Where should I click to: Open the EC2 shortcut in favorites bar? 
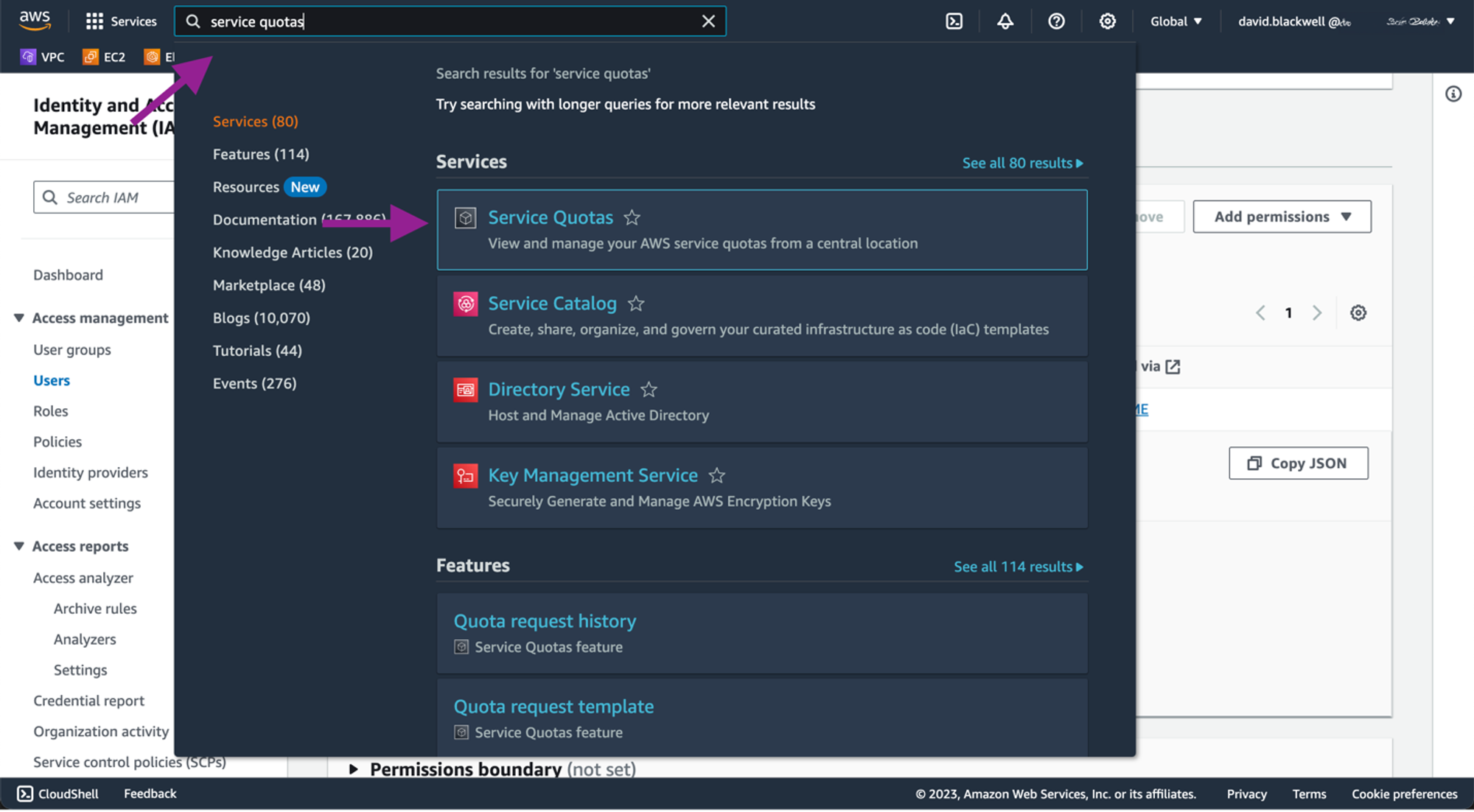click(x=104, y=57)
